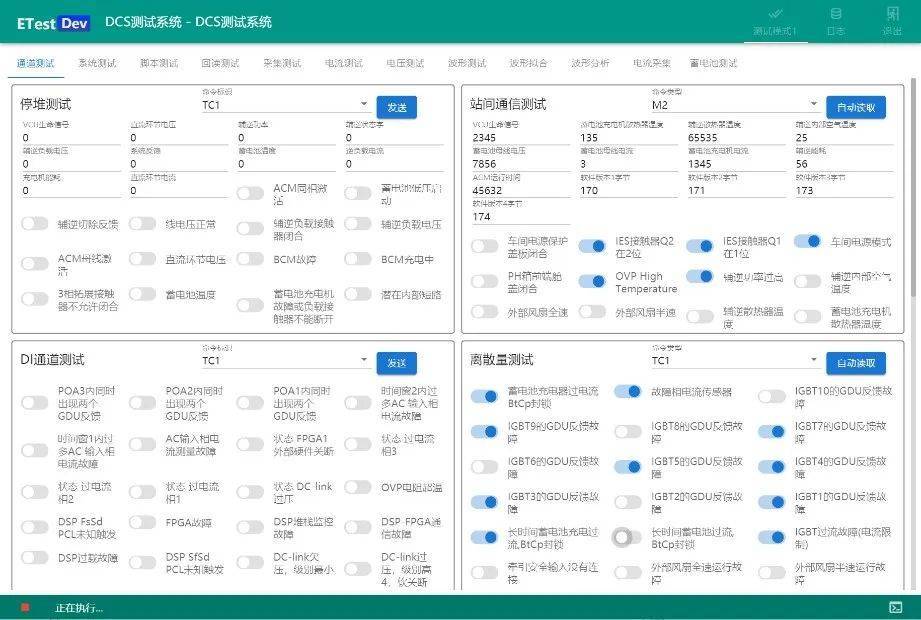Click the 发送 button in 停堆测试
The image size is (921, 620).
398,106
